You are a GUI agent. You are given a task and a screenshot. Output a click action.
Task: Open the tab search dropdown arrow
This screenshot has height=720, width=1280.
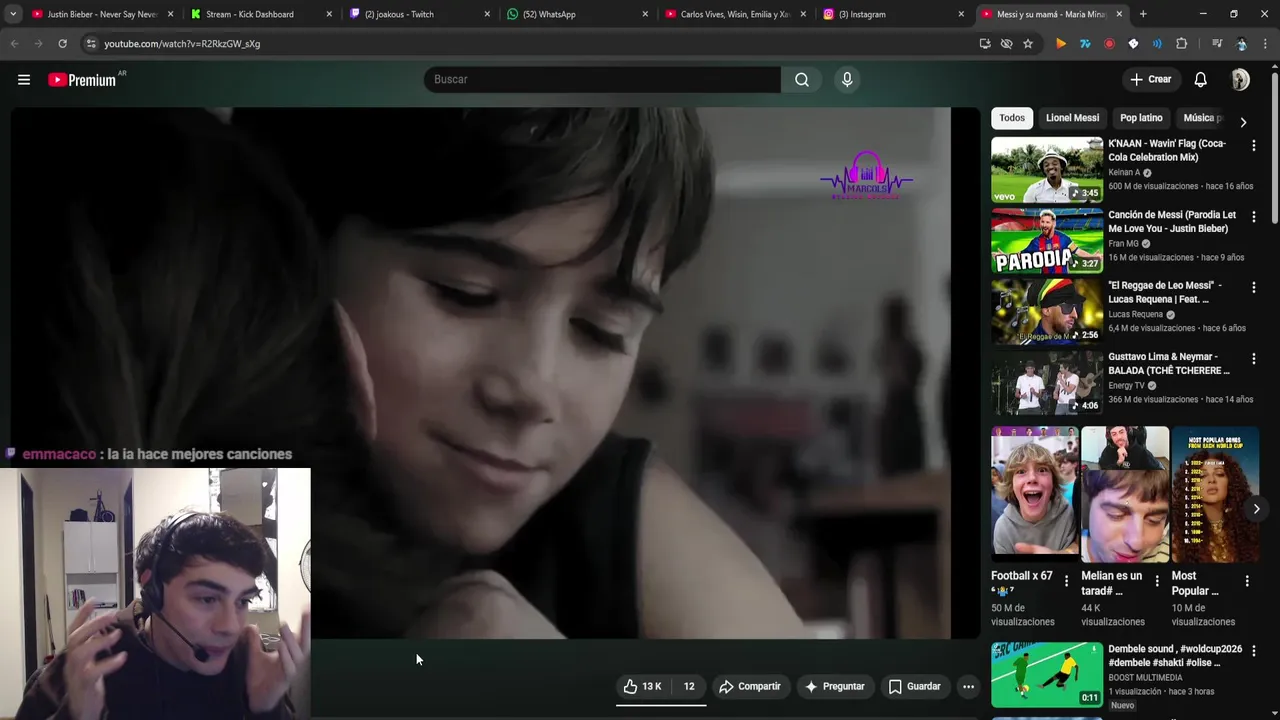[x=12, y=14]
